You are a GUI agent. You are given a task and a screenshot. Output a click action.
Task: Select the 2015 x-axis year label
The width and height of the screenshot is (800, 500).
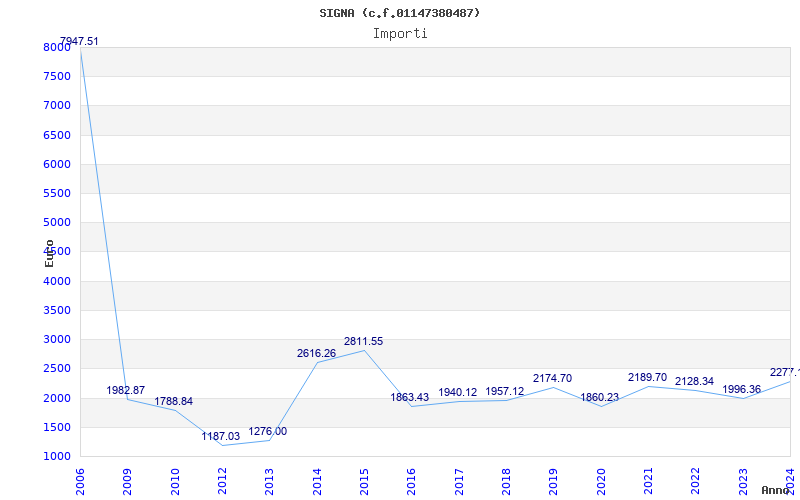click(x=365, y=481)
